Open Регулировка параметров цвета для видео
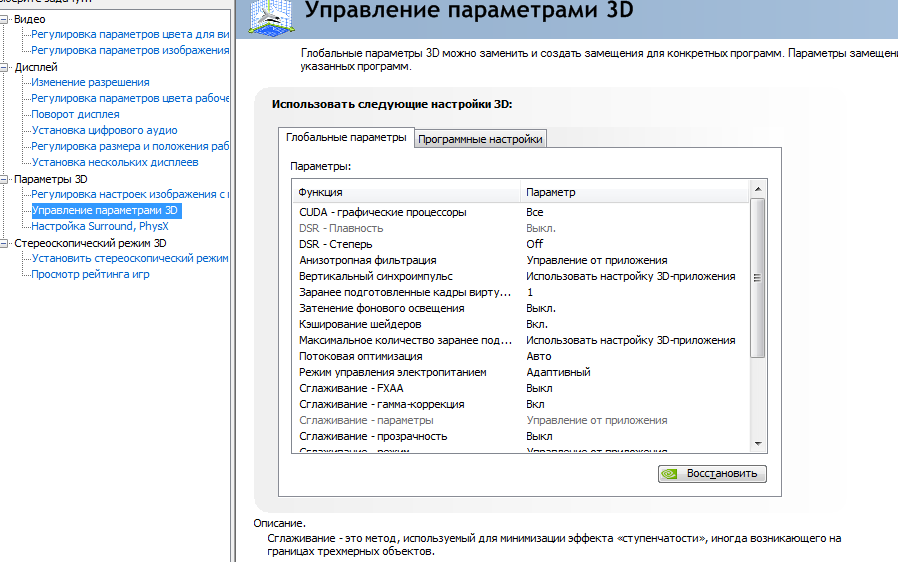Image resolution: width=898 pixels, height=562 pixels. (130, 34)
